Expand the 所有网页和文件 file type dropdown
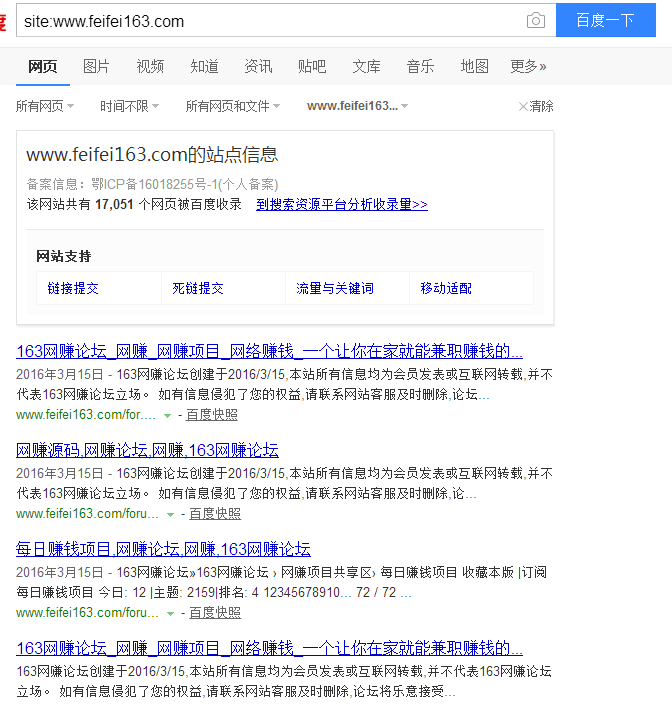This screenshot has height=705, width=672. pos(233,106)
